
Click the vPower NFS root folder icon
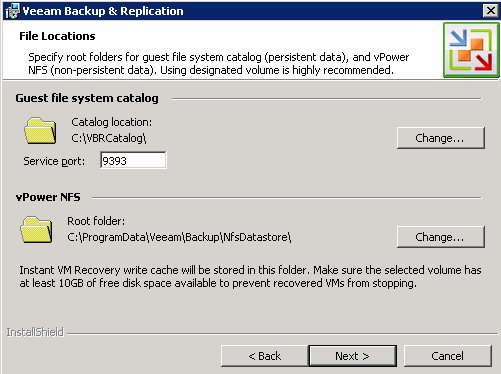pyautogui.click(x=36, y=230)
